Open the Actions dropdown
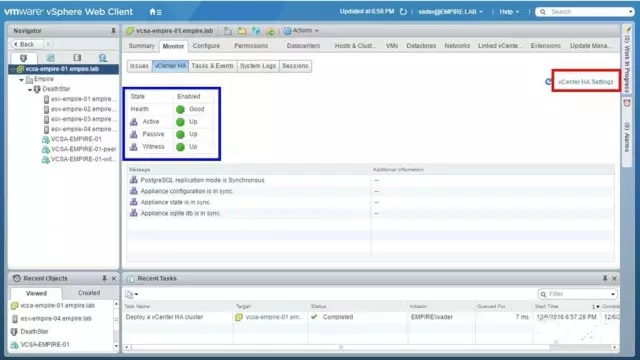This screenshot has width=640, height=360. point(301,31)
